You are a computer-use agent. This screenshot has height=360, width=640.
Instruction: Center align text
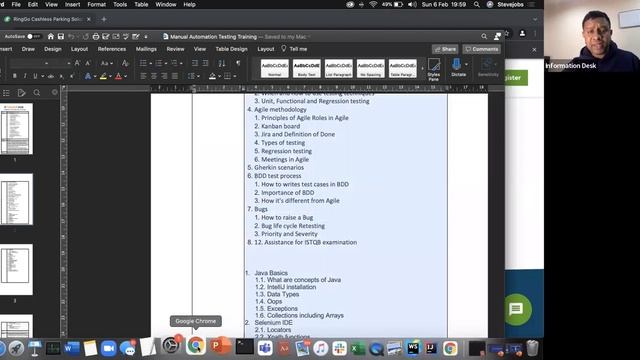click(154, 76)
